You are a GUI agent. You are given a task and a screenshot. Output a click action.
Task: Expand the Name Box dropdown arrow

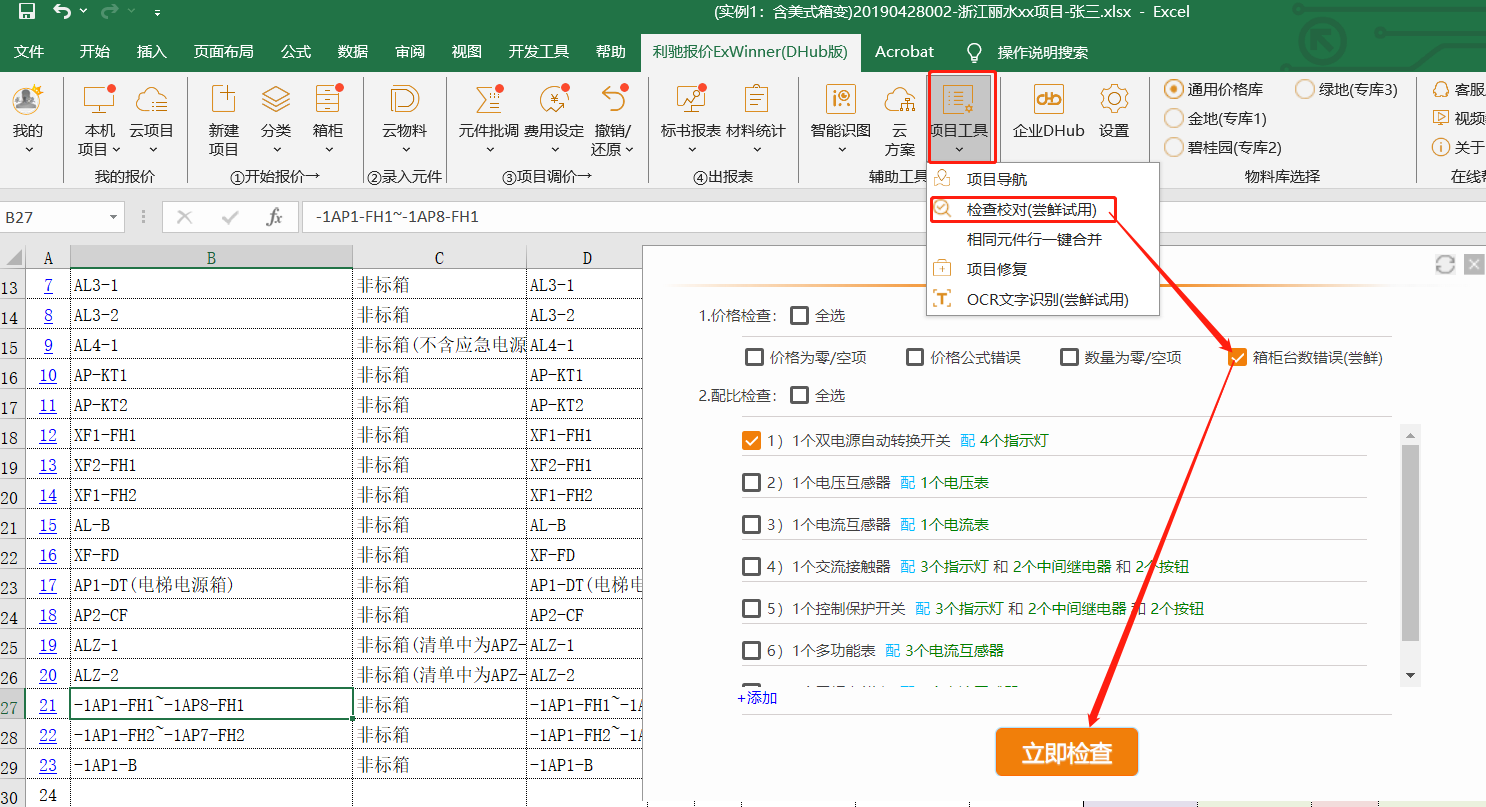113,217
